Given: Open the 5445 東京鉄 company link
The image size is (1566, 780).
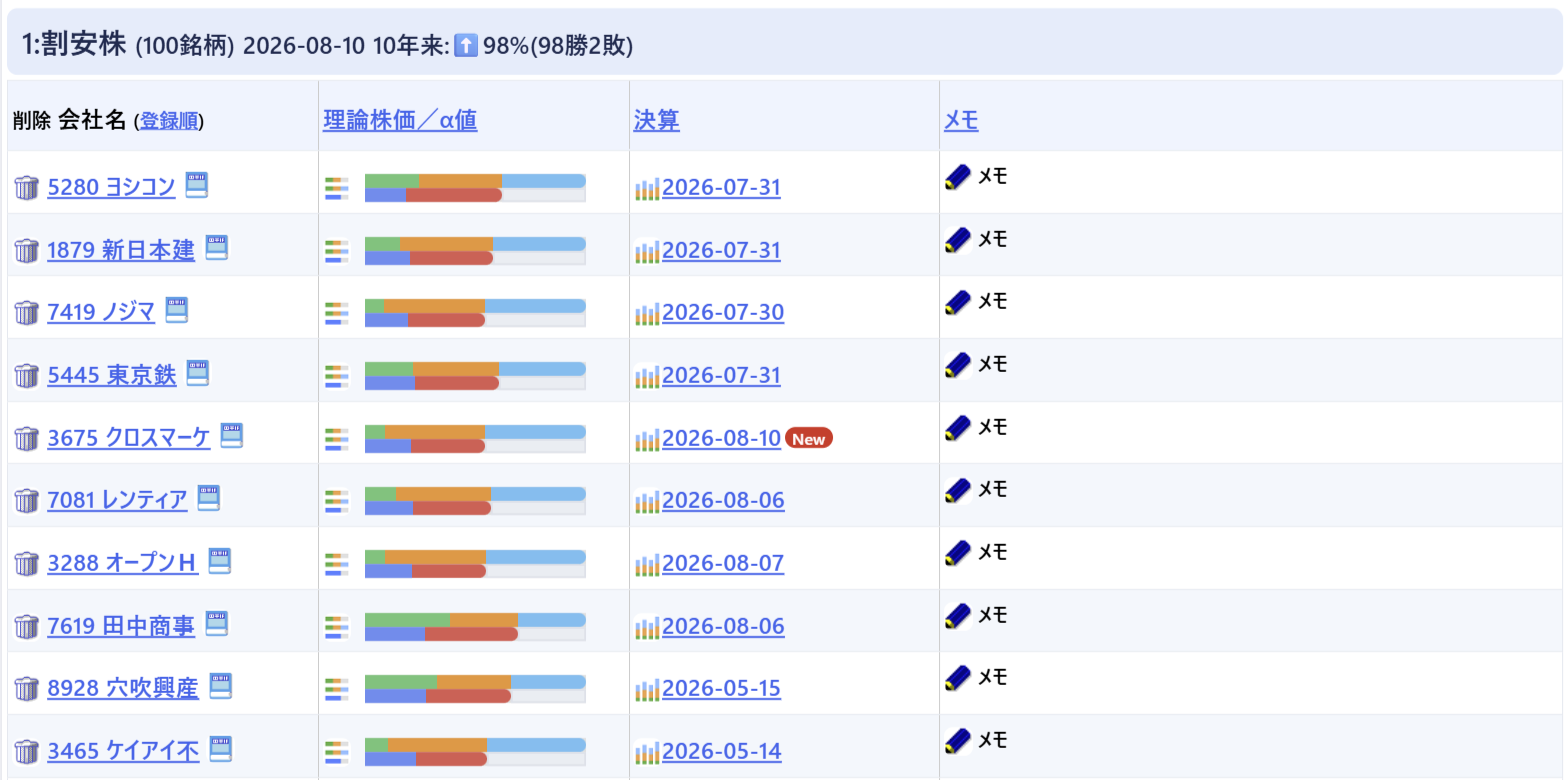Looking at the screenshot, I should point(112,375).
